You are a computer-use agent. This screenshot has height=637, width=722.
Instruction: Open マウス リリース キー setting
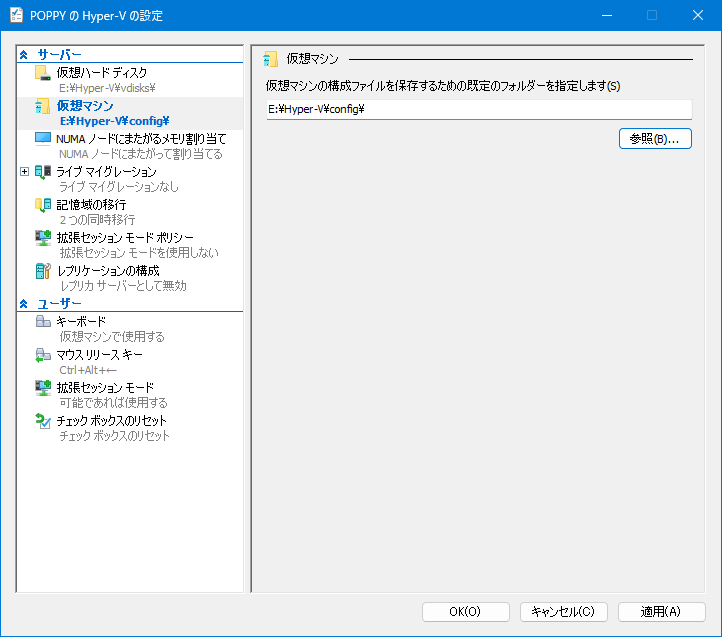pos(99,355)
